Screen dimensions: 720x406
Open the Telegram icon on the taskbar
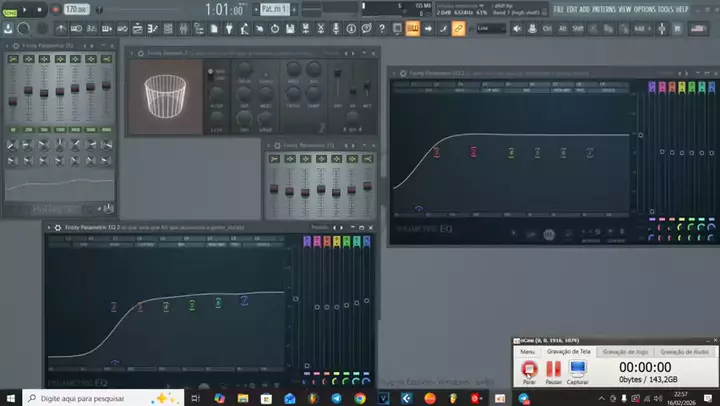335,397
